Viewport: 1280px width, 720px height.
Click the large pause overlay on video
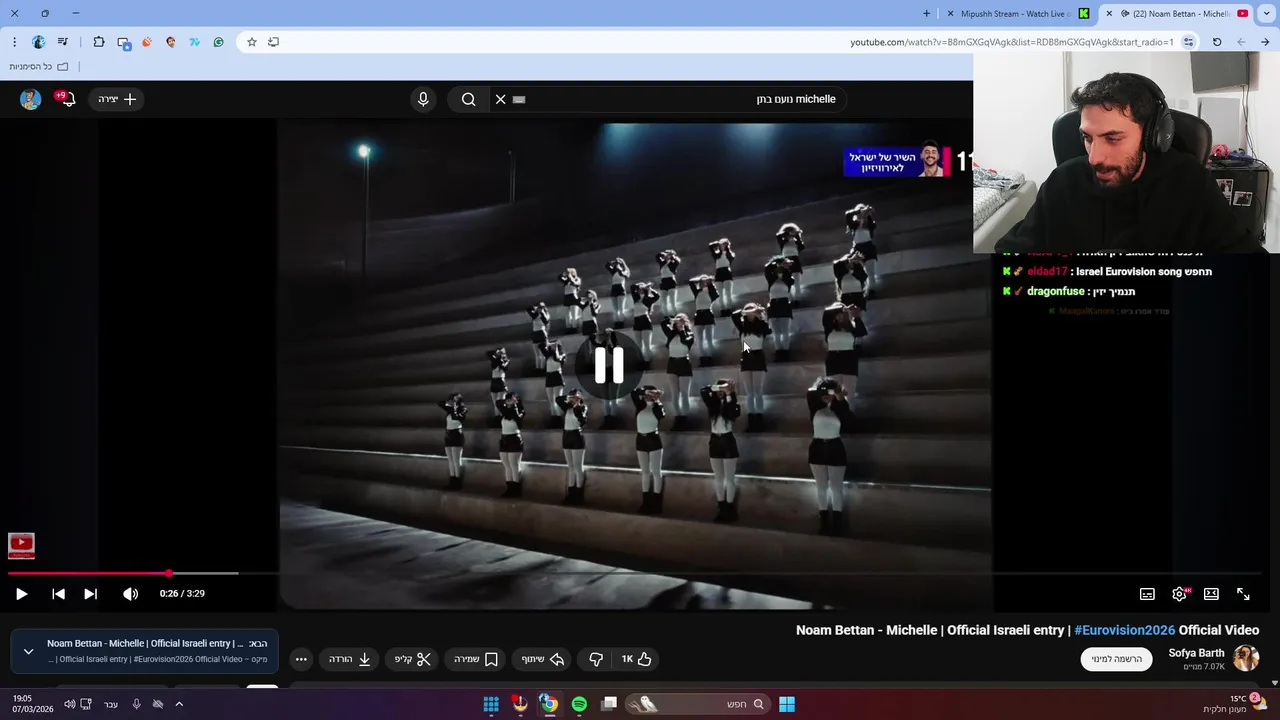point(609,366)
